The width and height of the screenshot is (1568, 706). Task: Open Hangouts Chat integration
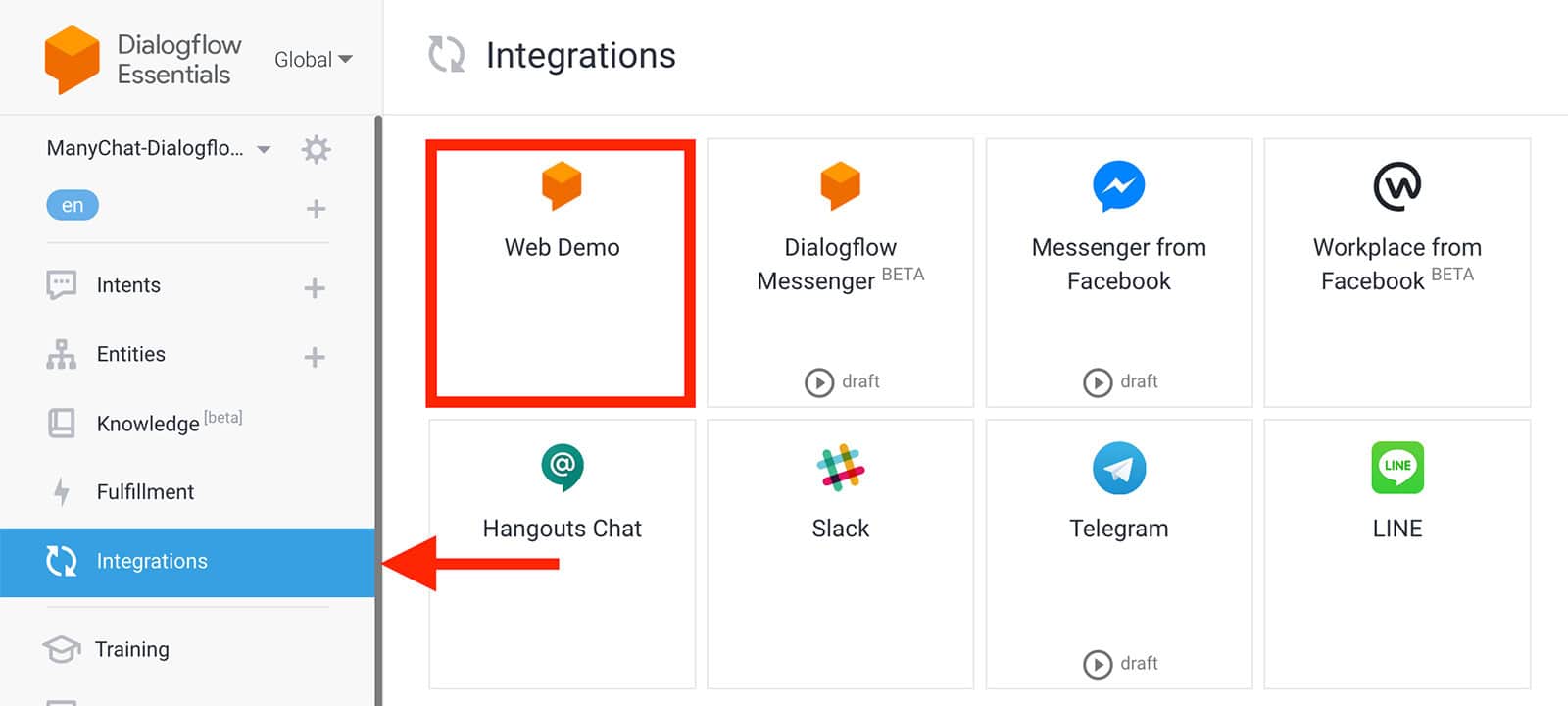563,554
